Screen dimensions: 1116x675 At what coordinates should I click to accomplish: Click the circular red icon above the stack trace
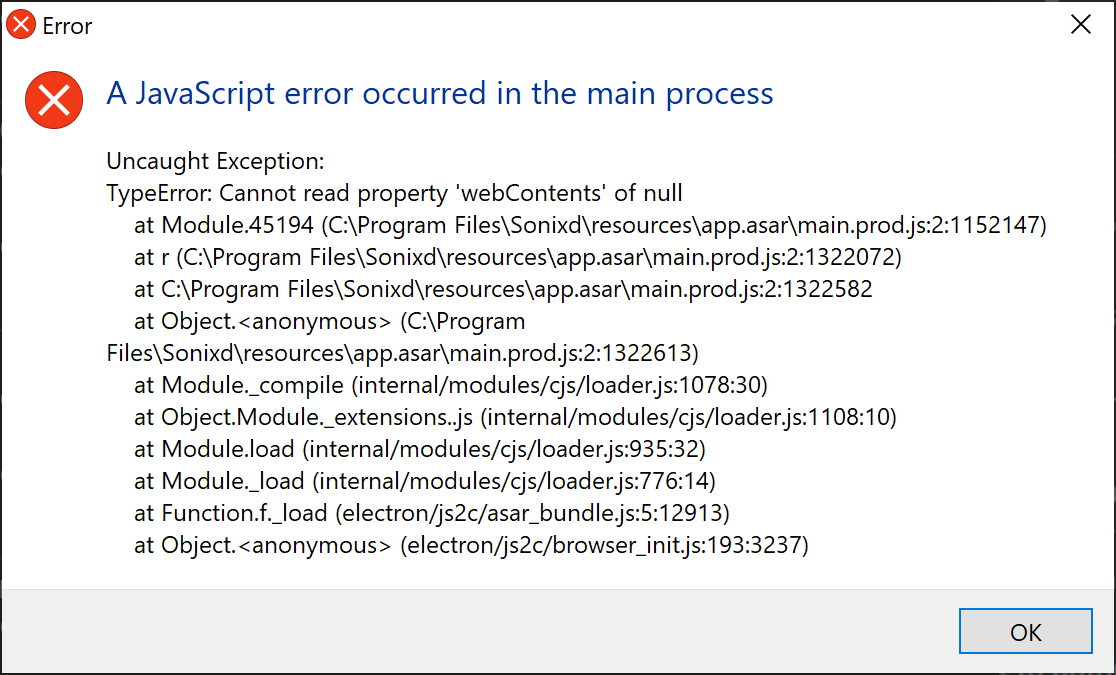pyautogui.click(x=53, y=100)
